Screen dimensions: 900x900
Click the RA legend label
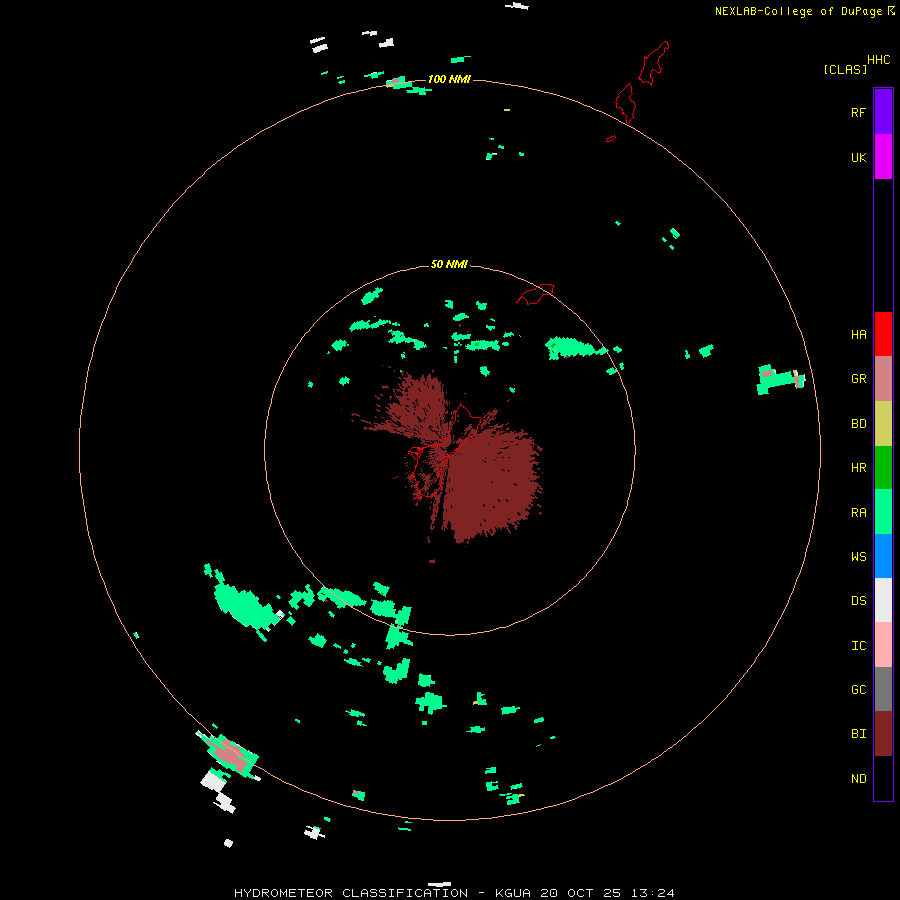pyautogui.click(x=858, y=513)
